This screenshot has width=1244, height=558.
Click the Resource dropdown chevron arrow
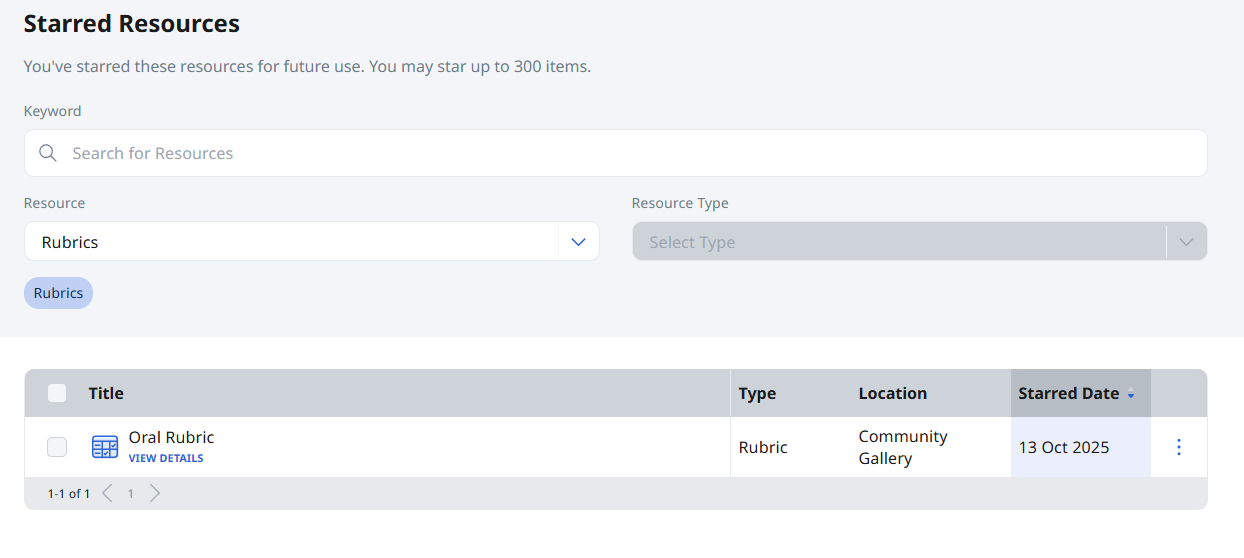578,242
